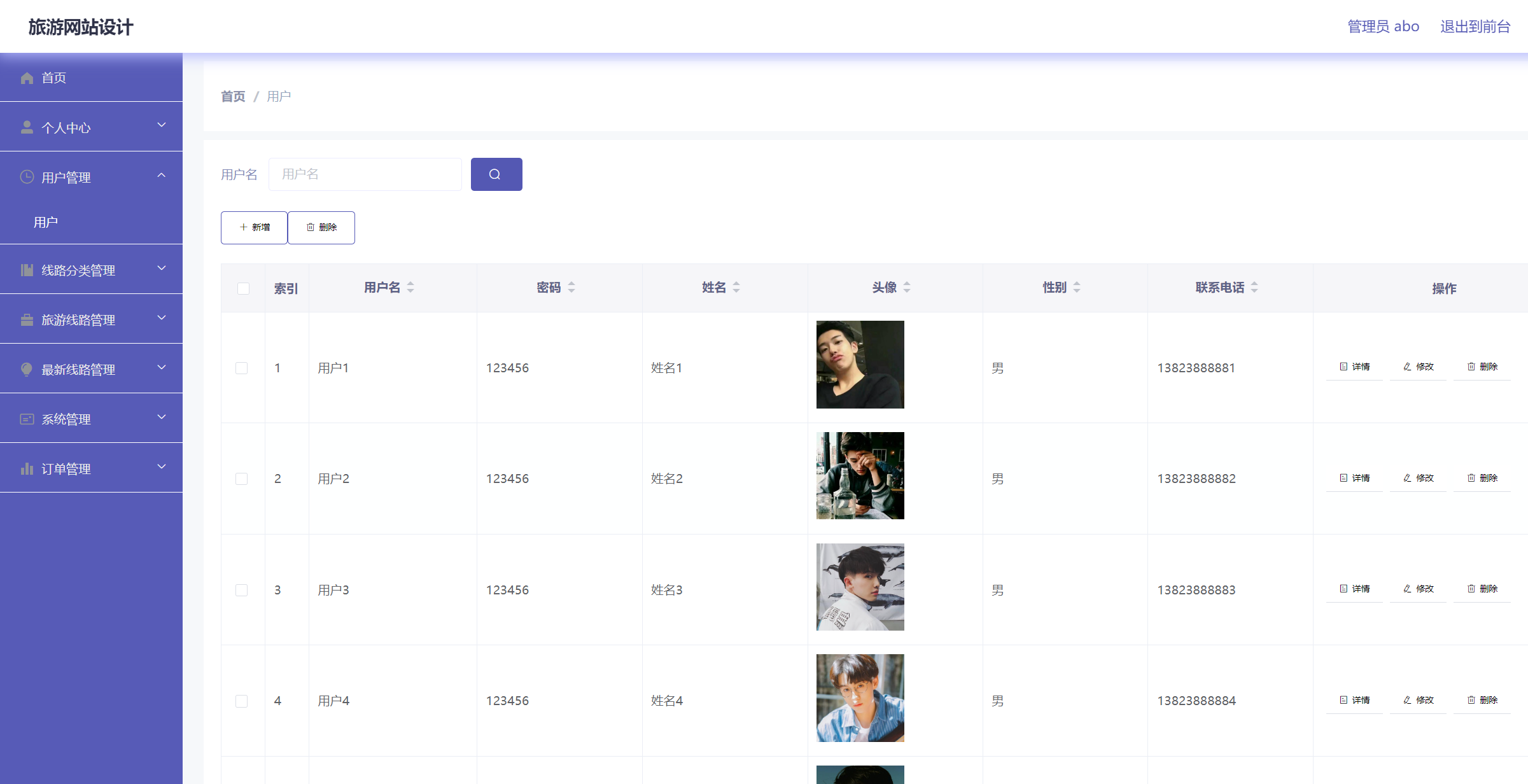Viewport: 1528px width, 784px height.
Task: Click 删除 trash for 用户3 row
Action: [x=1482, y=589]
